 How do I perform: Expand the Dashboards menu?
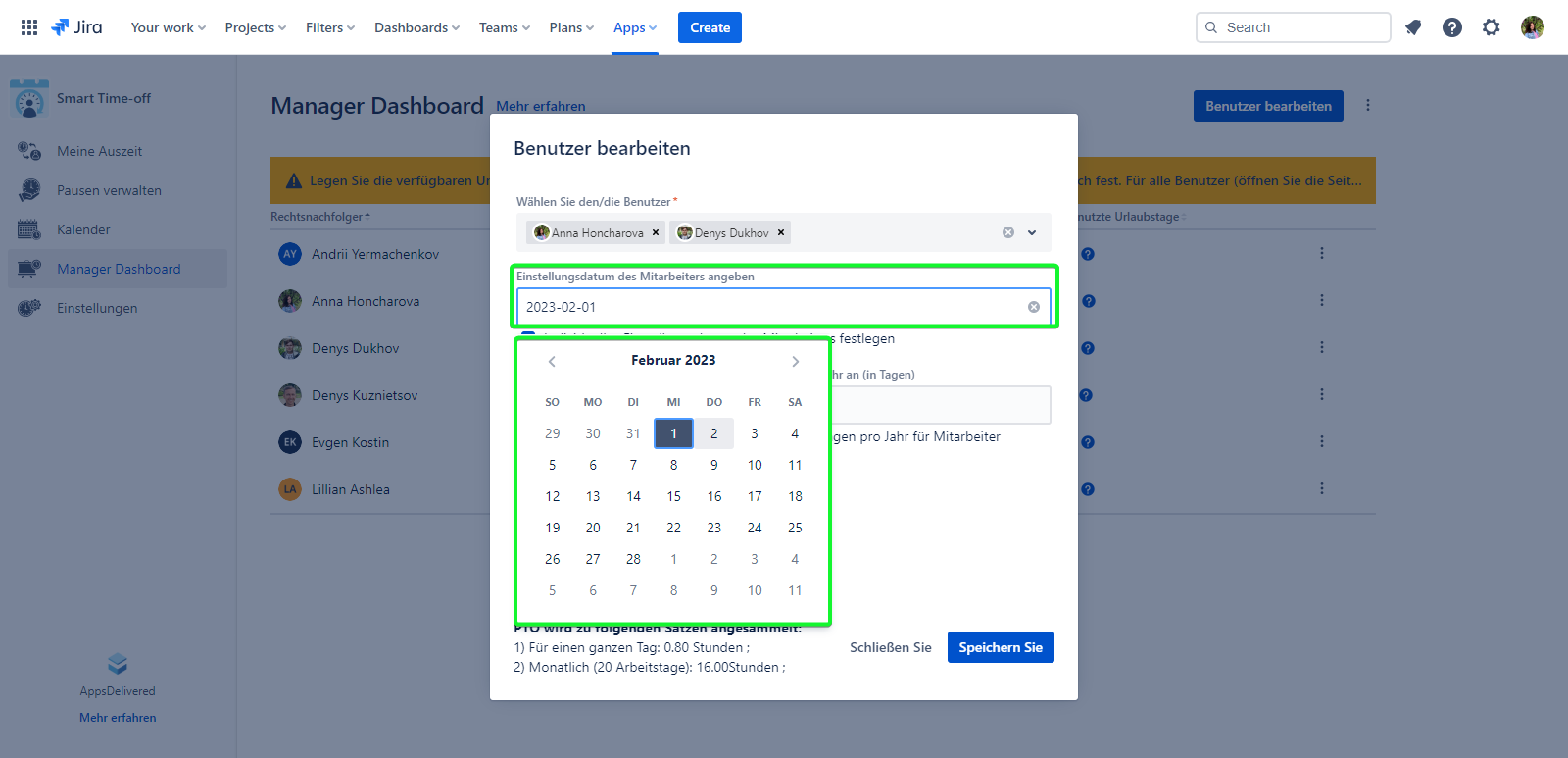point(416,27)
